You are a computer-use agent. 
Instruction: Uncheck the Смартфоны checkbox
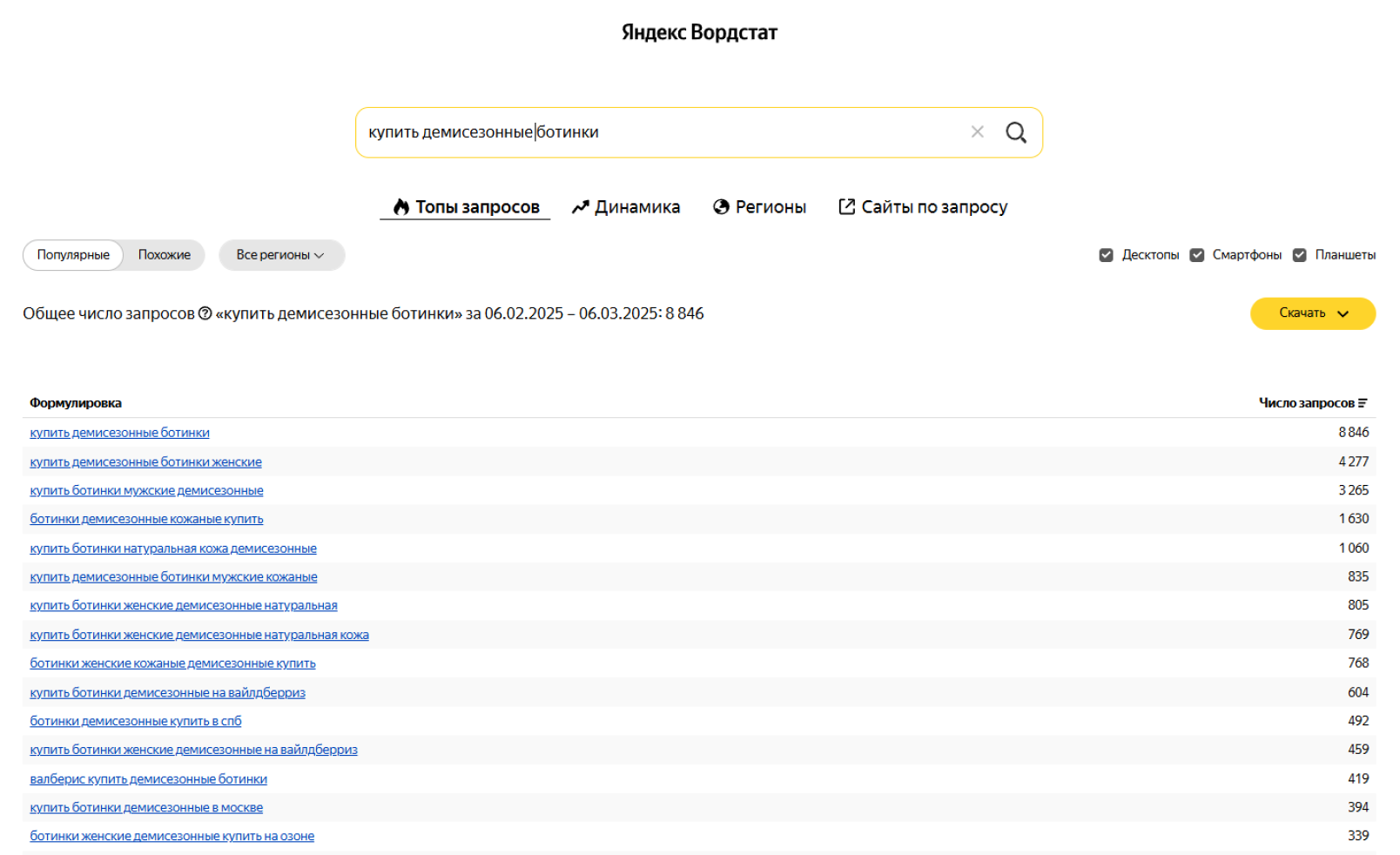pos(1197,255)
